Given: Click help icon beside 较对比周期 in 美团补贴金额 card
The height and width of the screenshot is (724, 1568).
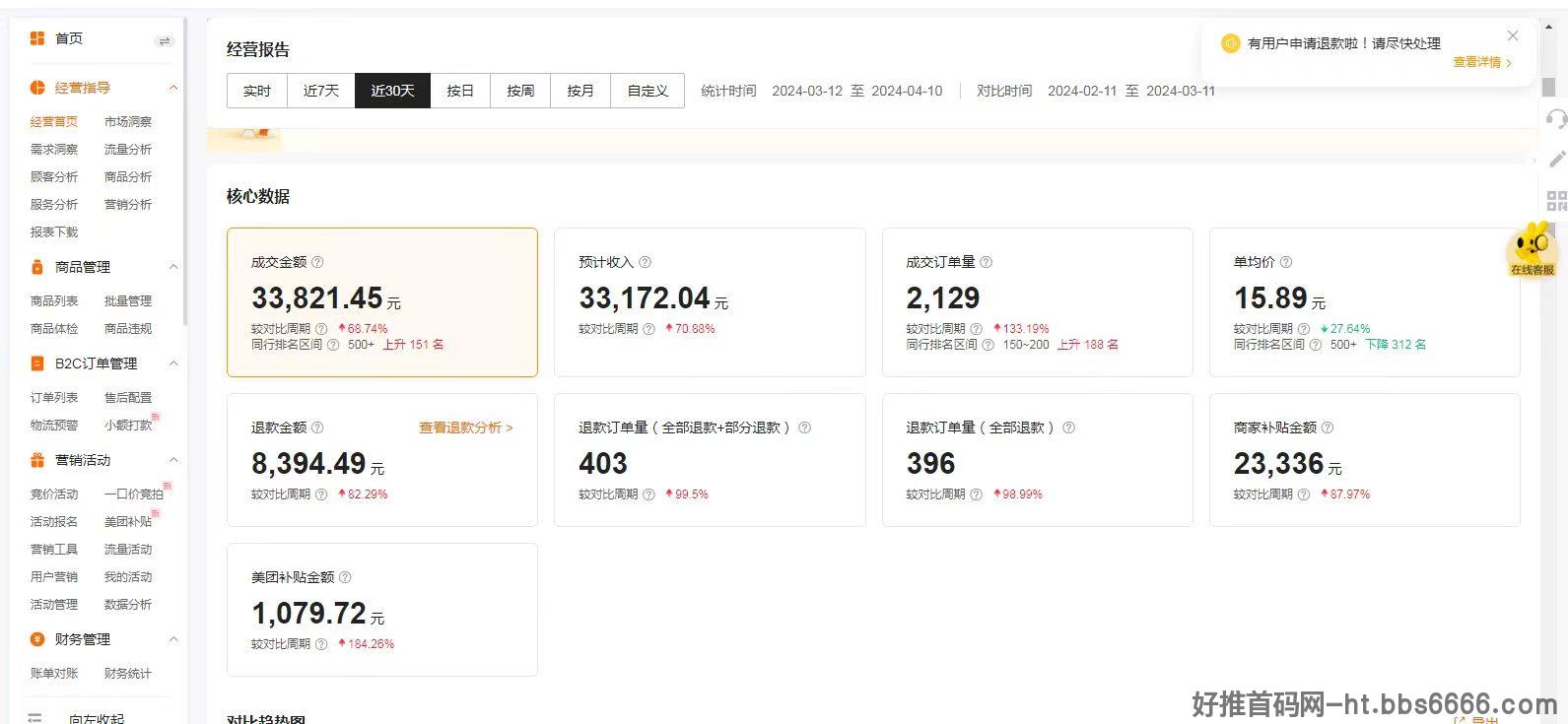Looking at the screenshot, I should tap(320, 644).
